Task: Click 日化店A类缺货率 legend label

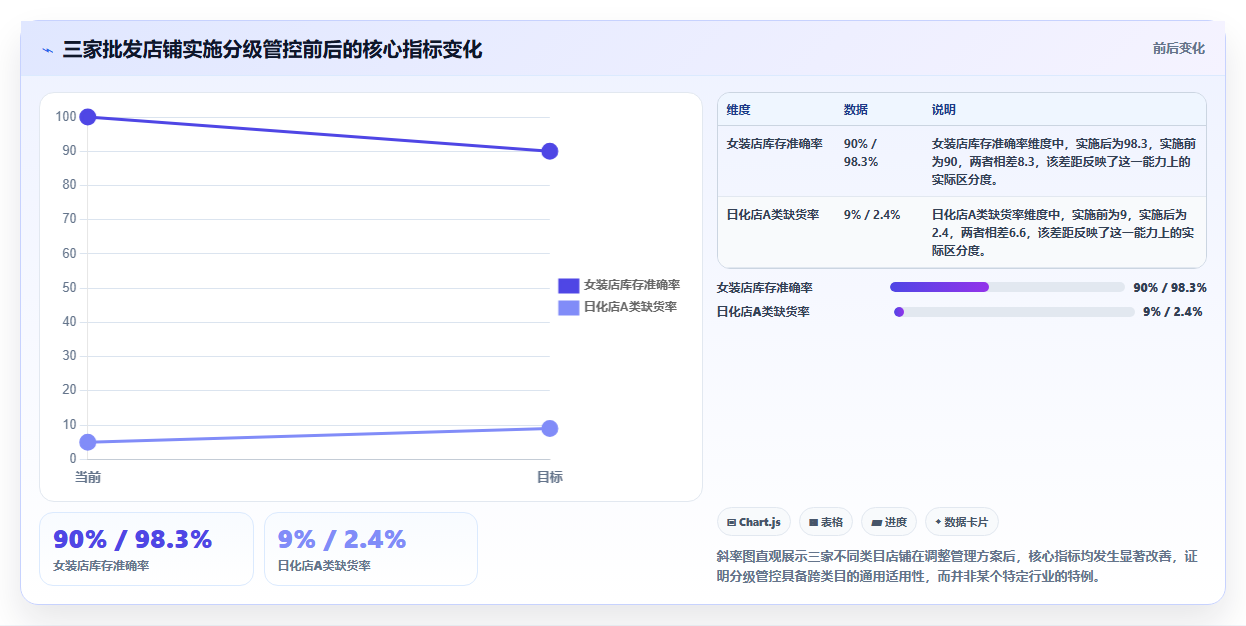Action: (x=630, y=307)
